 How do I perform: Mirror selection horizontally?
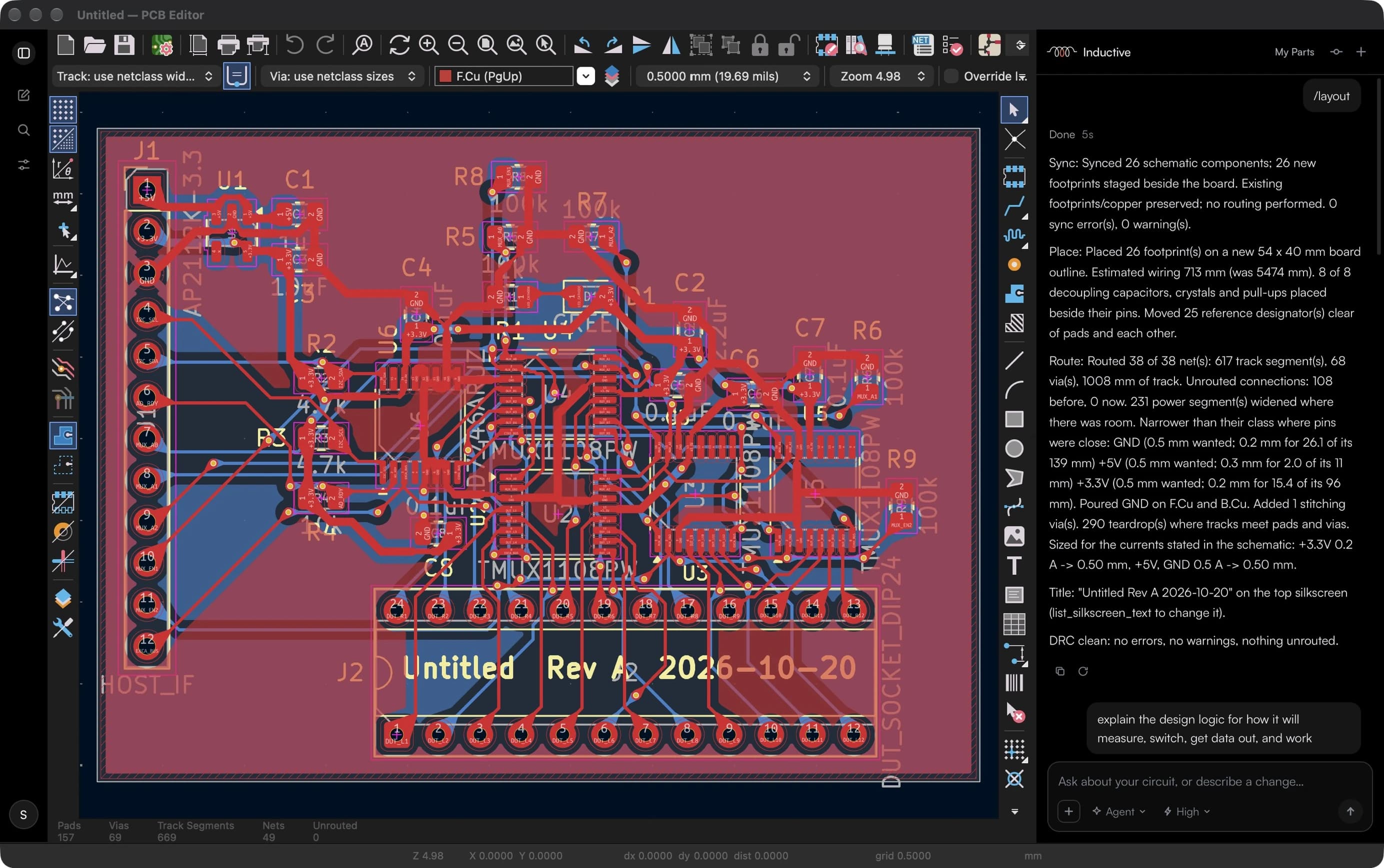671,45
